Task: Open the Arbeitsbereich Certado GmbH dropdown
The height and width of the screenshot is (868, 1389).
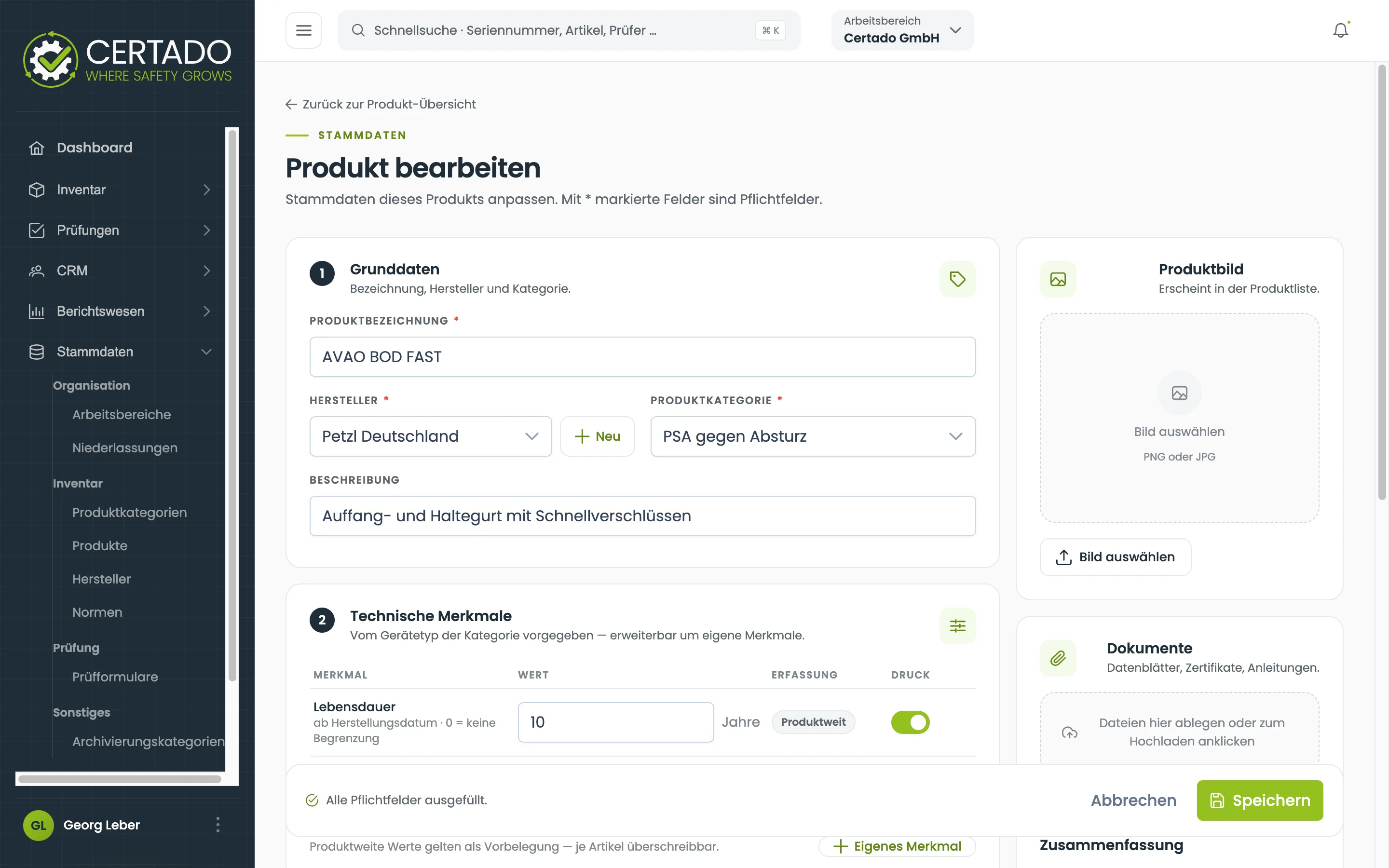Action: 902,30
